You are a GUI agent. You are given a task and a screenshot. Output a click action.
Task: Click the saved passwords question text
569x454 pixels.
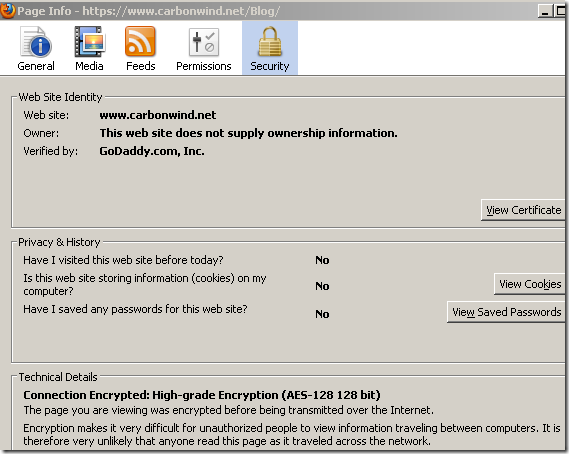tap(135, 309)
